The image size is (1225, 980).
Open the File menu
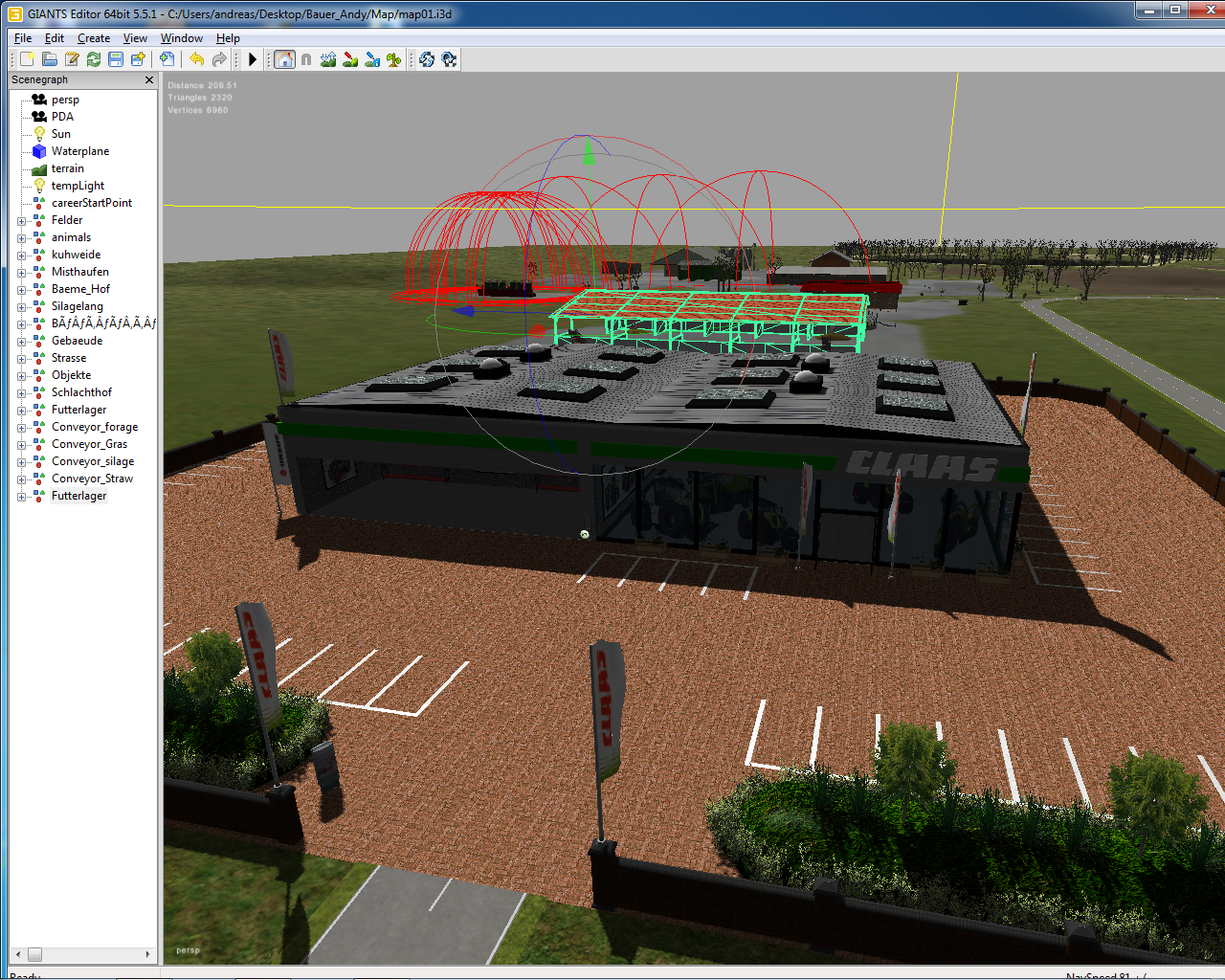click(x=23, y=38)
